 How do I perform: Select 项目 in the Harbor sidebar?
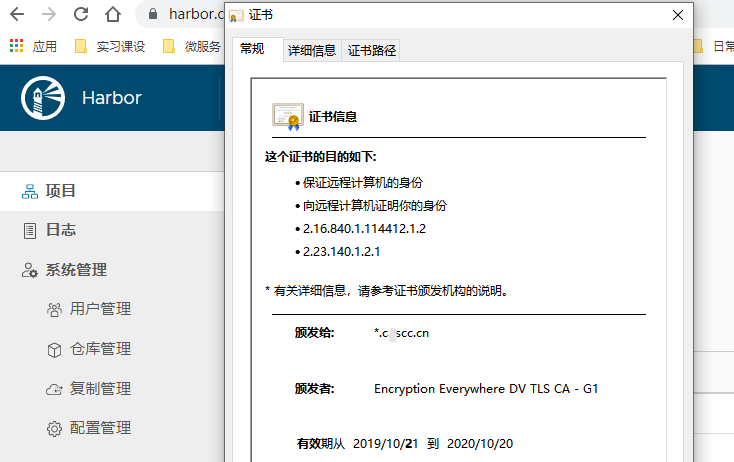click(112, 191)
